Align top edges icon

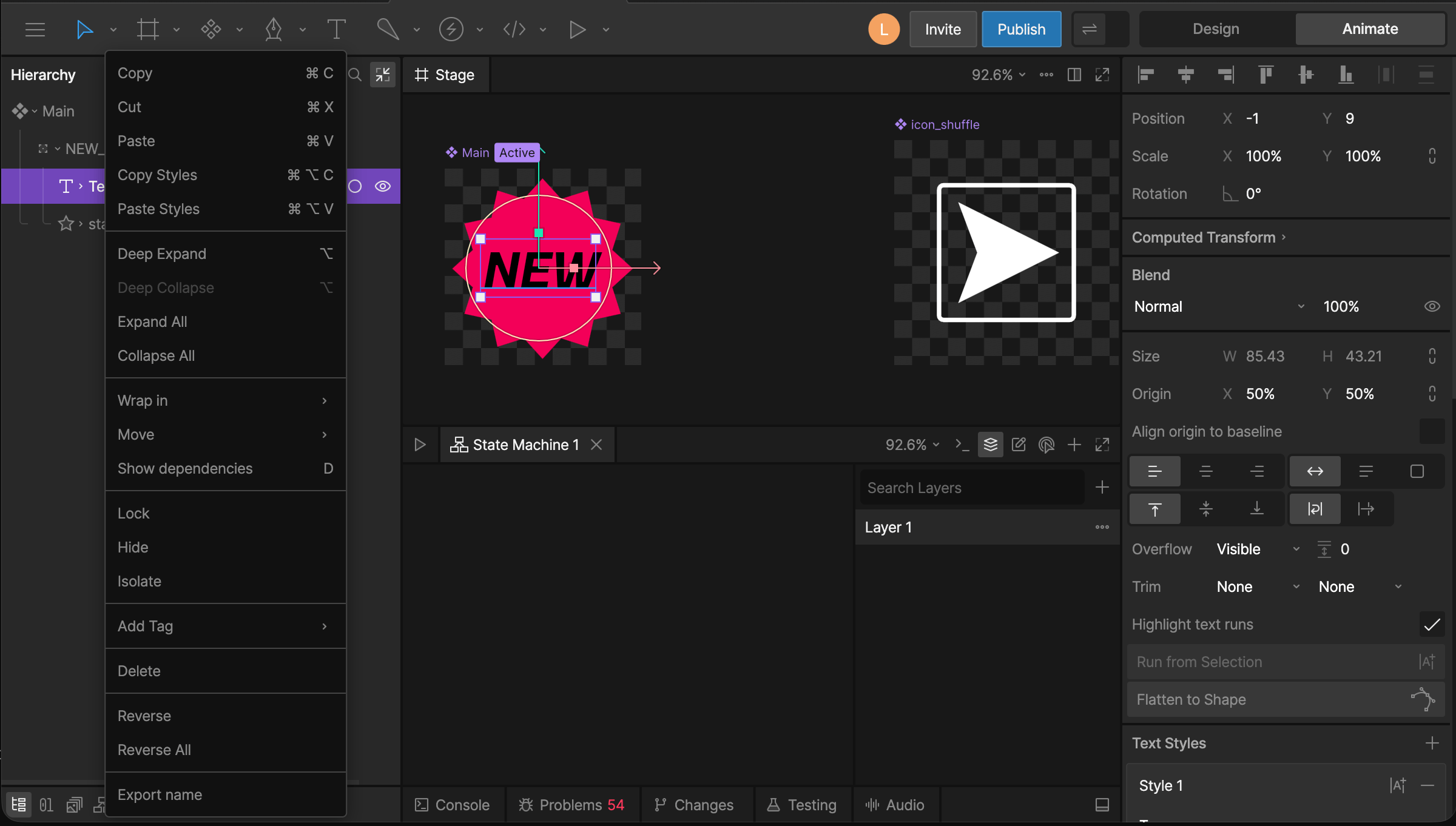click(x=1266, y=75)
